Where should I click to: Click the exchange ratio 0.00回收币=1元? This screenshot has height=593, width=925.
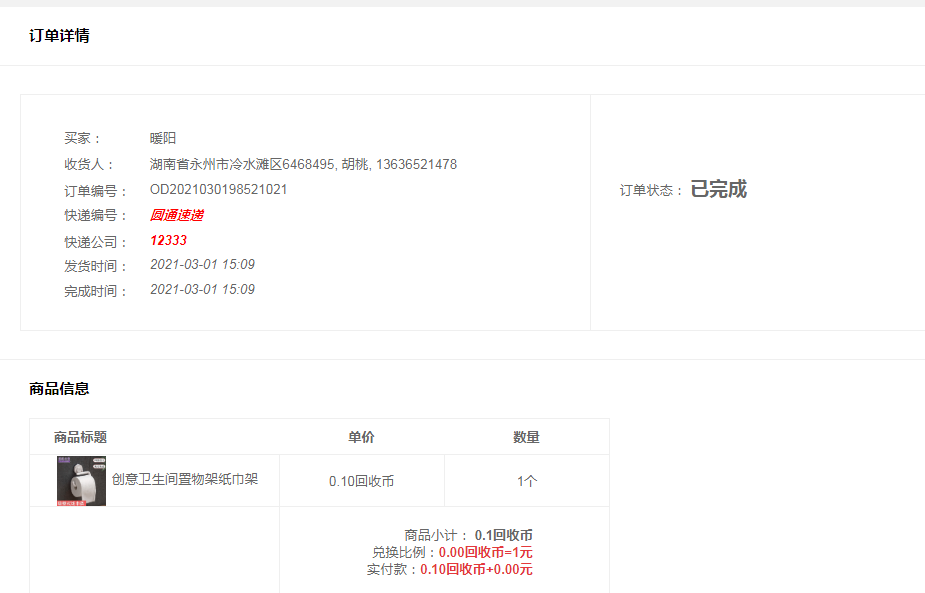(x=486, y=552)
